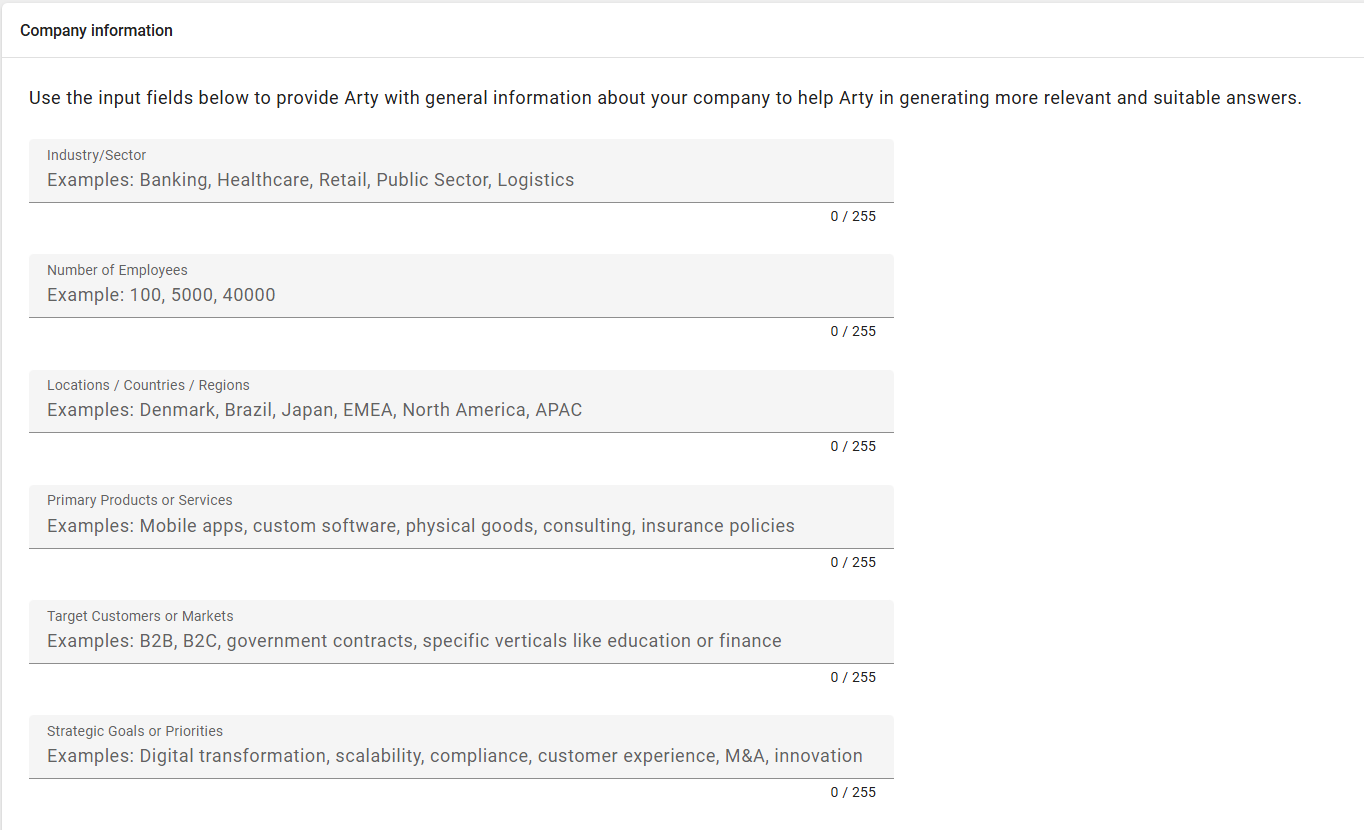Click the Industry/Sector field label
This screenshot has height=830, width=1364.
[x=96, y=155]
